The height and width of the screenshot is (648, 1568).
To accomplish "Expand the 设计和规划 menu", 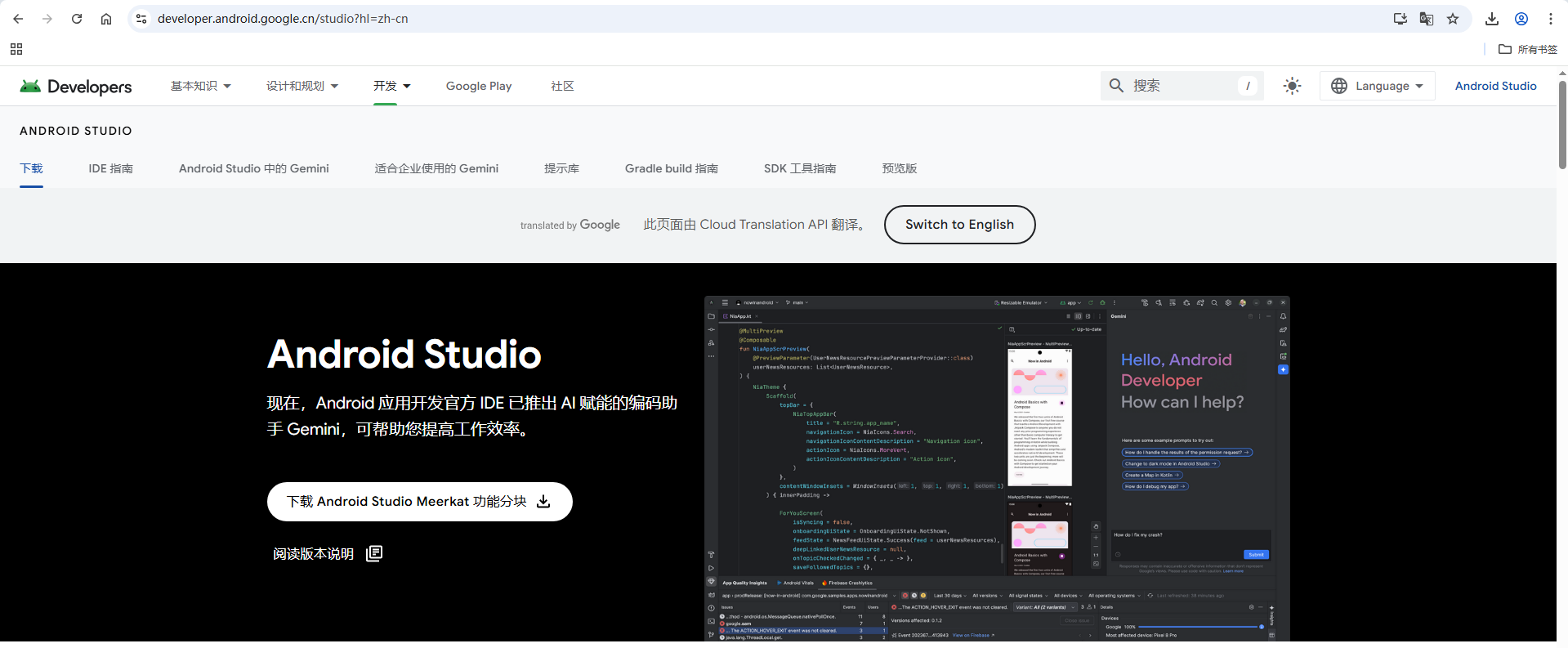I will tap(302, 86).
